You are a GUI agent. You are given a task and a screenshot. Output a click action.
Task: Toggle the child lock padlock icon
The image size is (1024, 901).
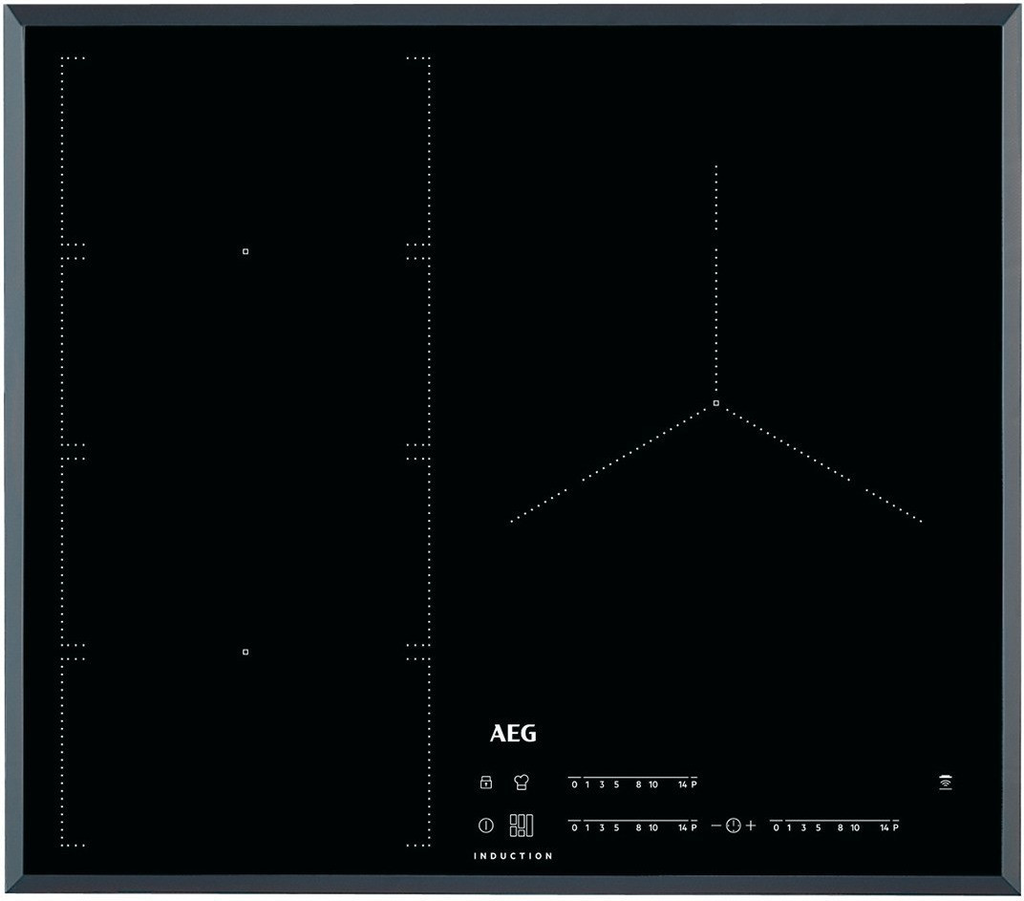point(486,783)
